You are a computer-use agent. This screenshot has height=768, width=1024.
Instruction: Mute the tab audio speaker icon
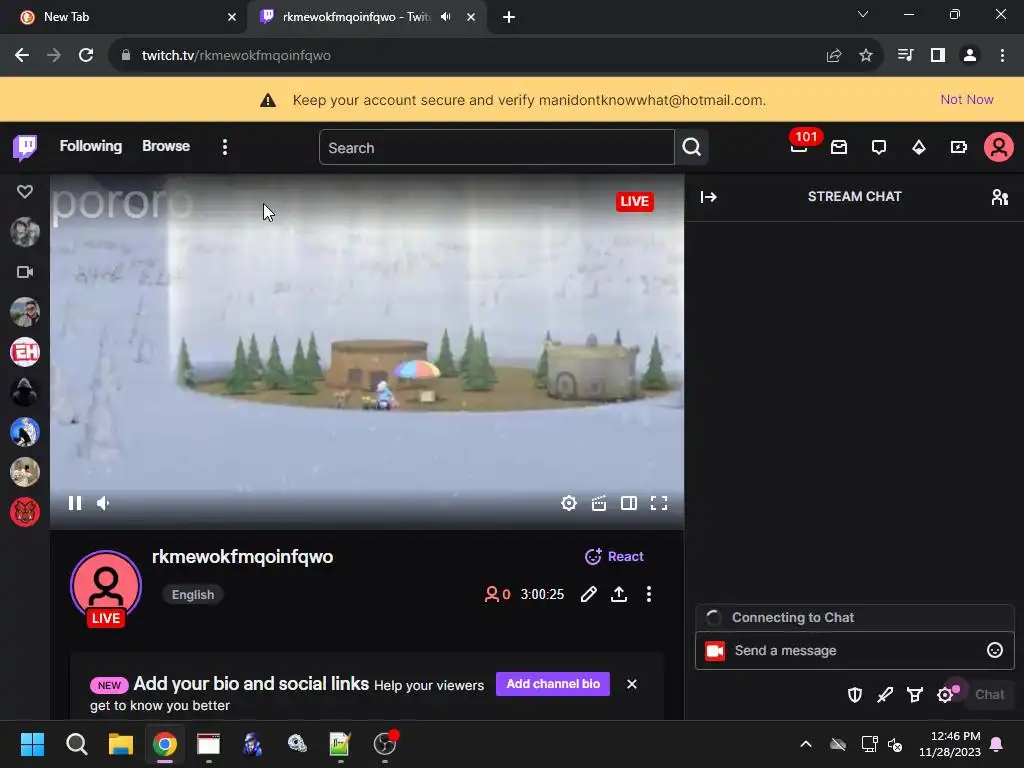[x=445, y=17]
